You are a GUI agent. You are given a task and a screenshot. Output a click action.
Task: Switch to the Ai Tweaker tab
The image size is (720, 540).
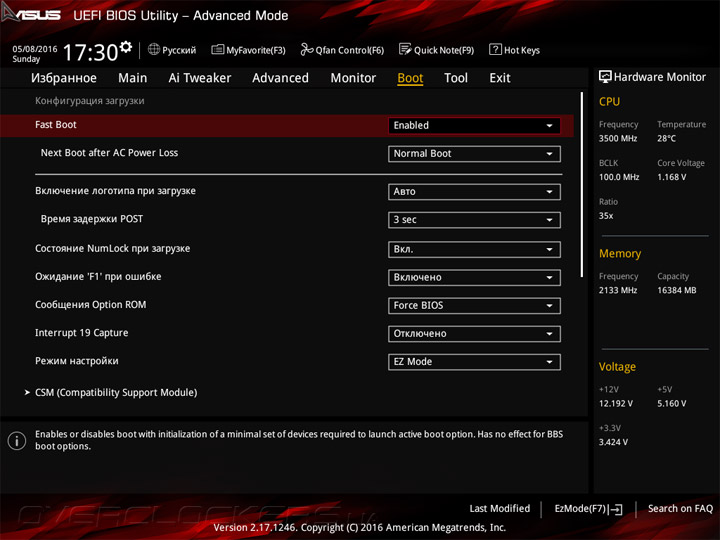point(200,78)
